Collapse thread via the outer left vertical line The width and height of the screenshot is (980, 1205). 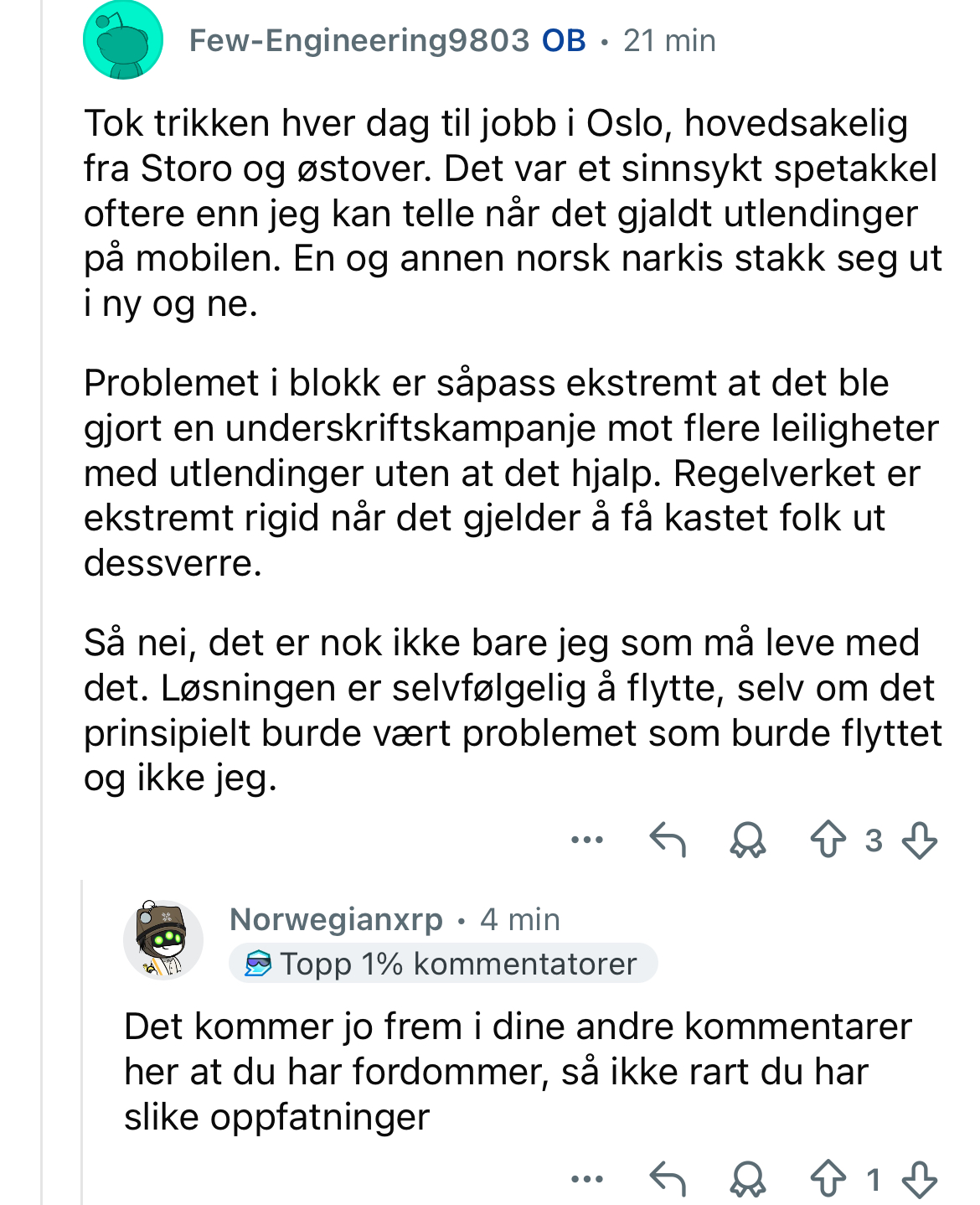pyautogui.click(x=42, y=602)
